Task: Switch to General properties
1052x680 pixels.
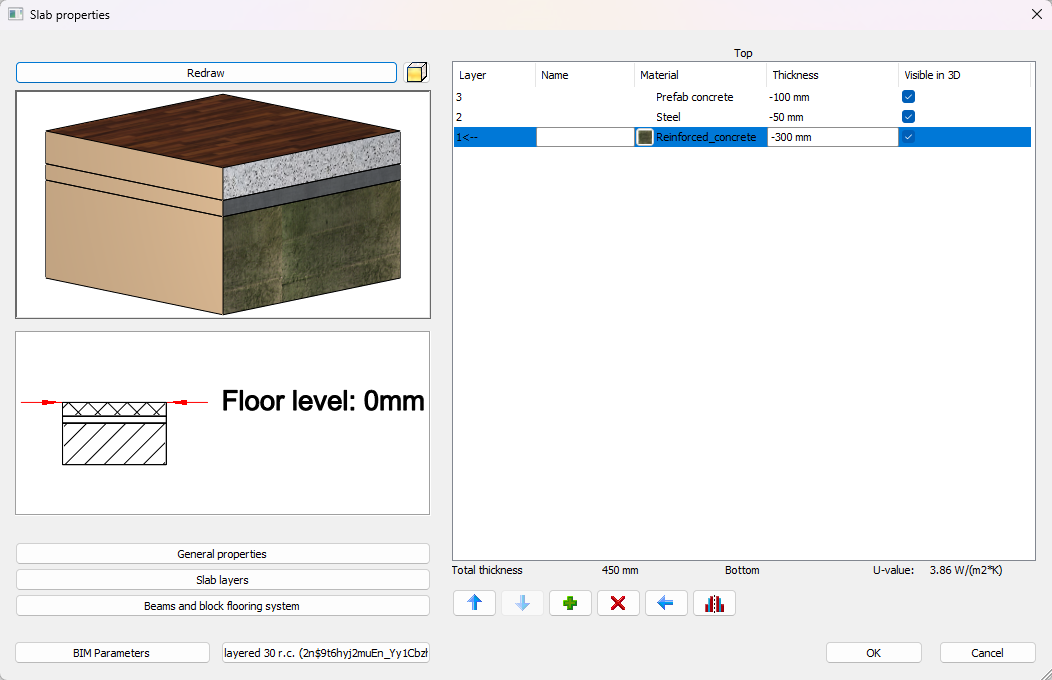Action: coord(222,553)
